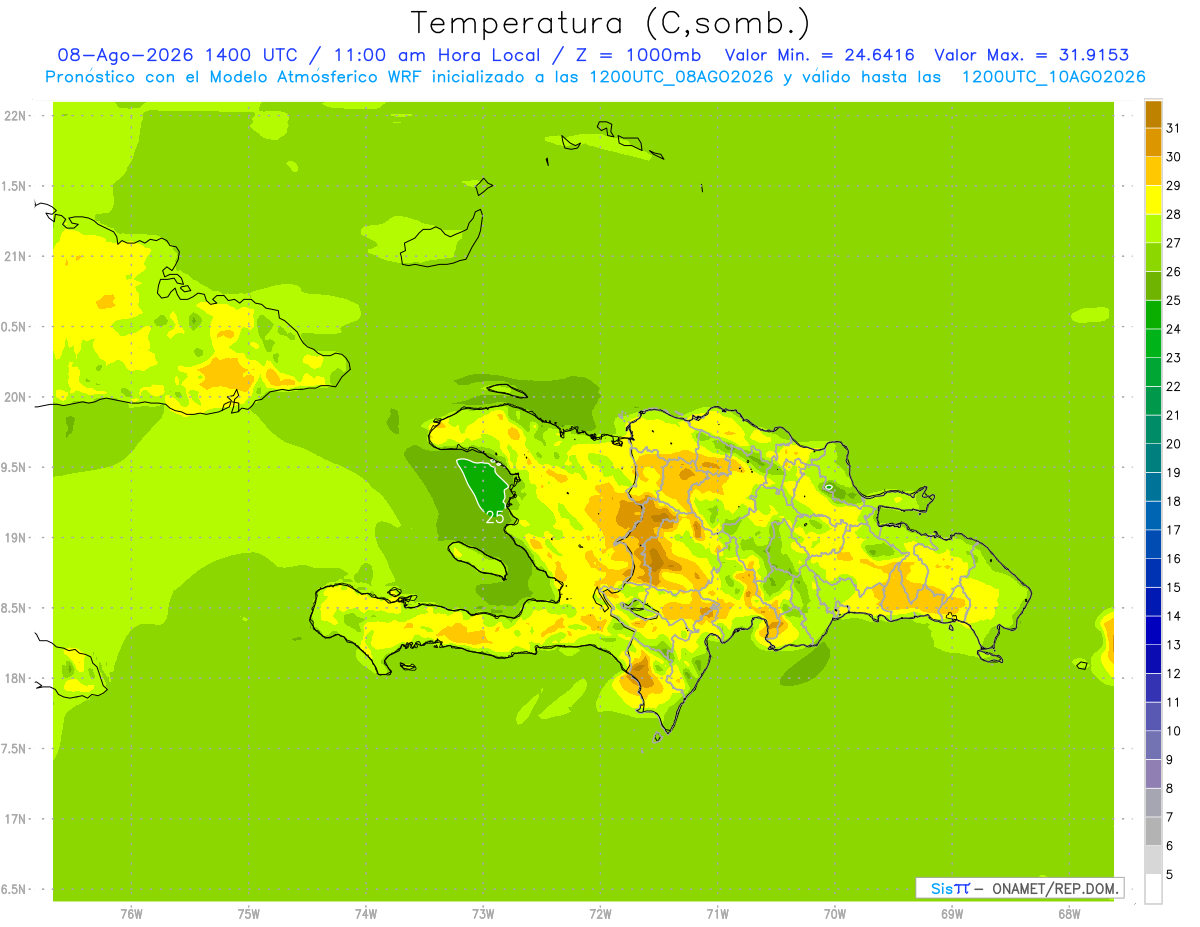Pick the green legend swatch between 24 and 25
Image resolution: width=1200 pixels, height=927 pixels.
click(1153, 315)
